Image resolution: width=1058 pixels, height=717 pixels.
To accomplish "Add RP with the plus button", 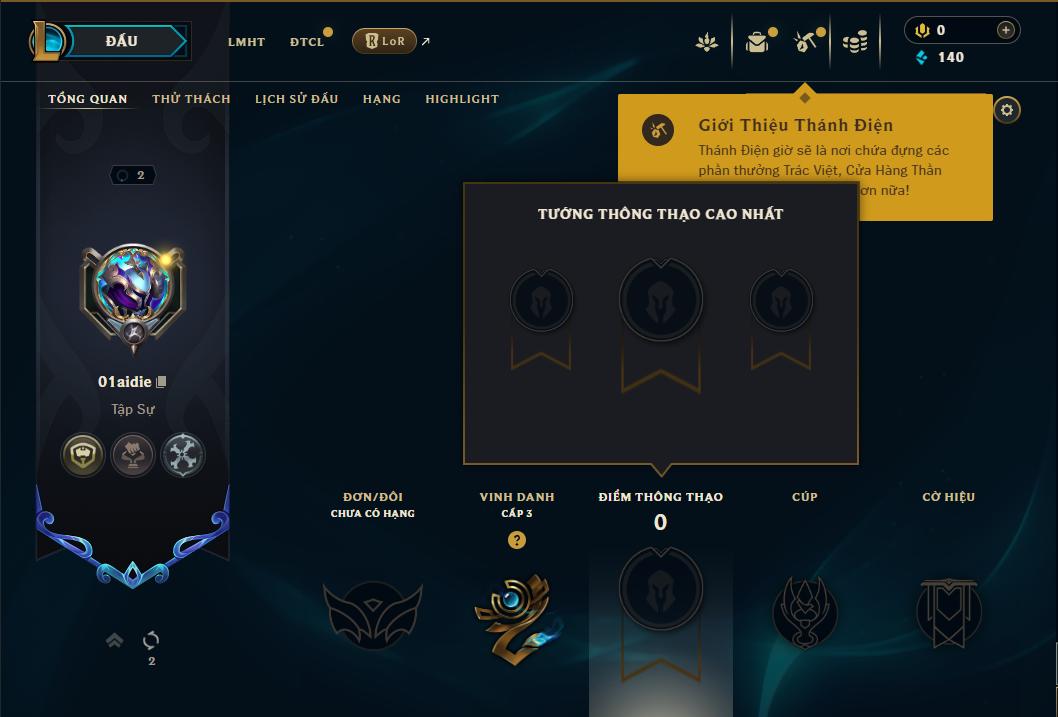I will [1005, 30].
